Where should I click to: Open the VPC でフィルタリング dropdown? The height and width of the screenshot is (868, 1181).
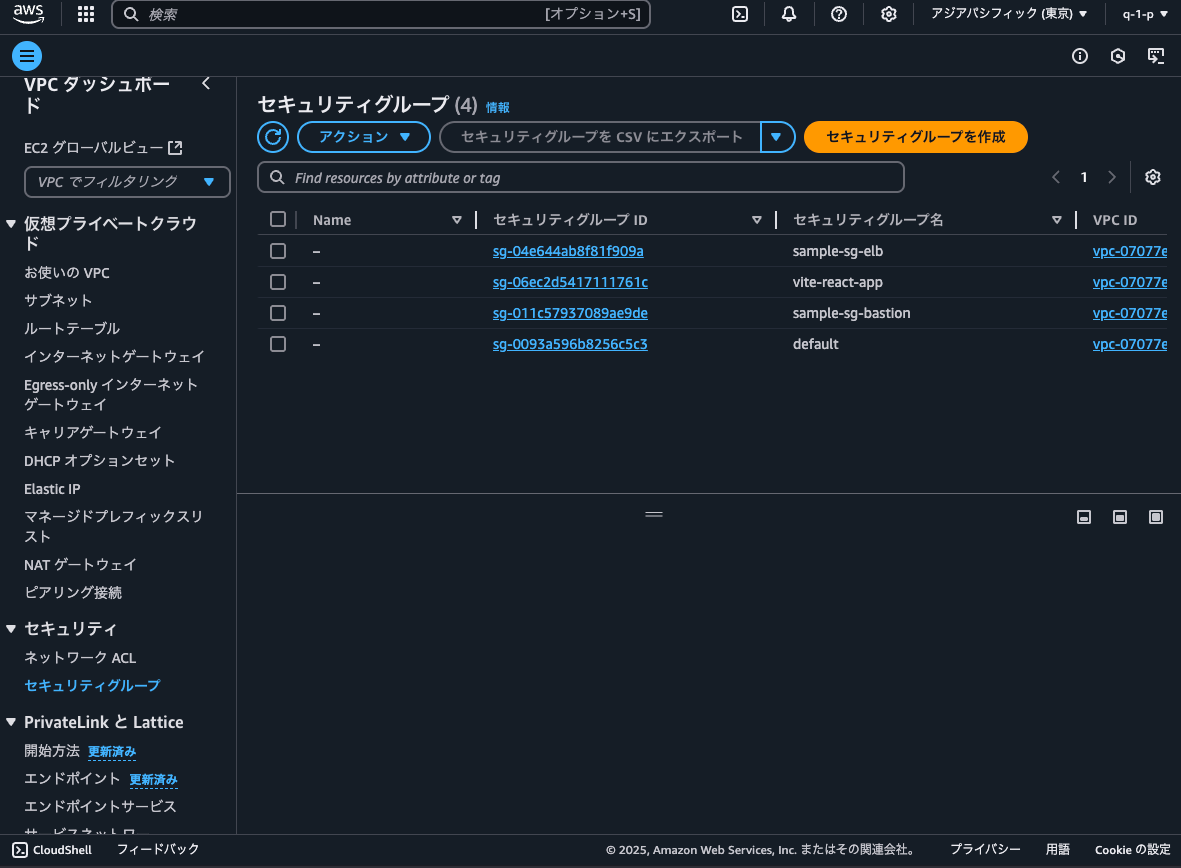click(127, 182)
